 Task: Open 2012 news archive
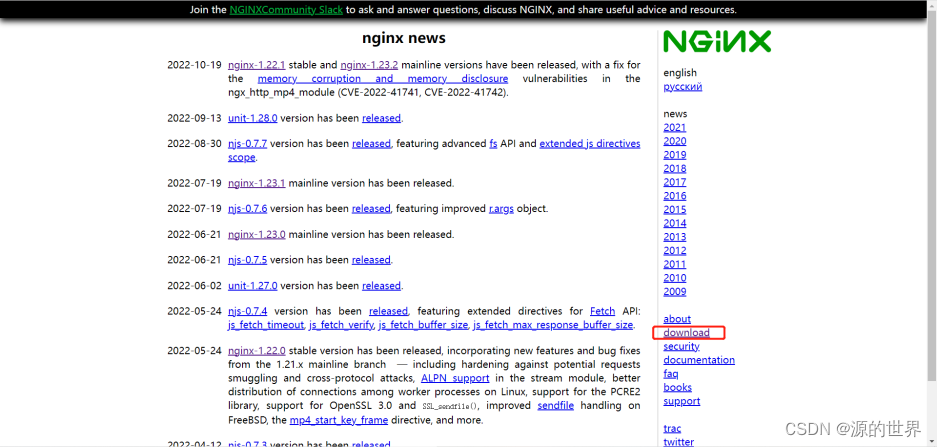tap(675, 251)
